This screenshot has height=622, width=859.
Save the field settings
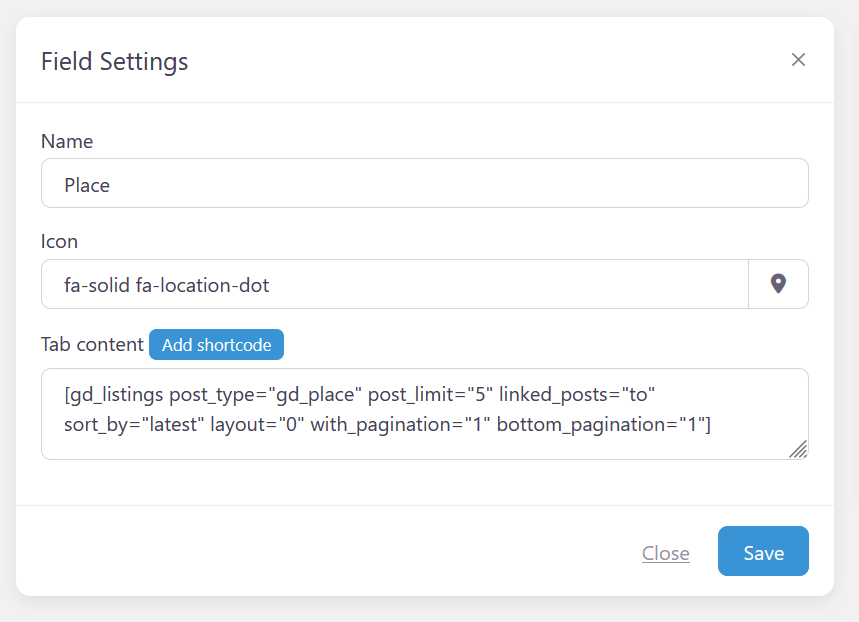[x=763, y=551]
